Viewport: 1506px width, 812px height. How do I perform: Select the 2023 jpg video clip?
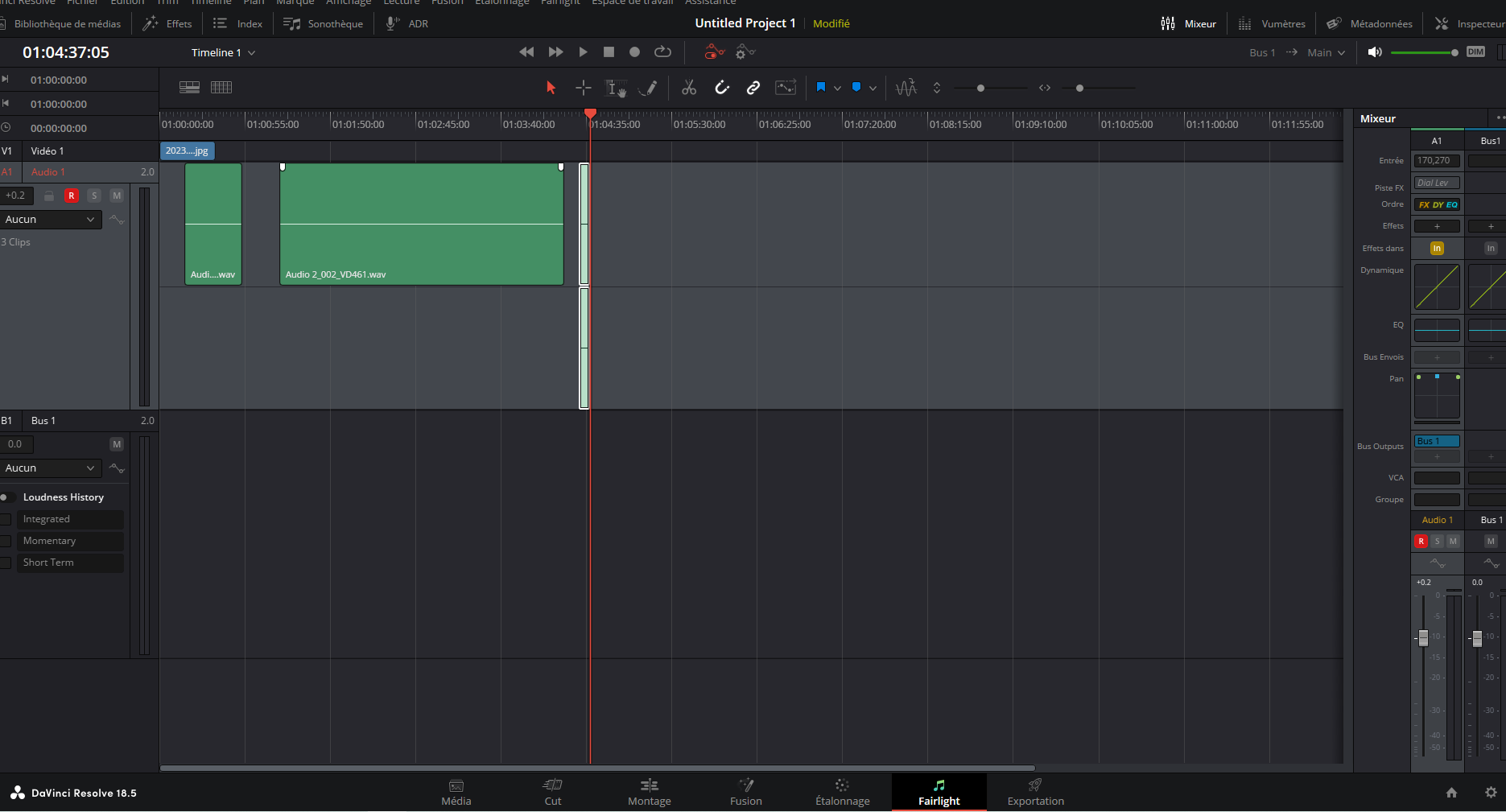(188, 150)
